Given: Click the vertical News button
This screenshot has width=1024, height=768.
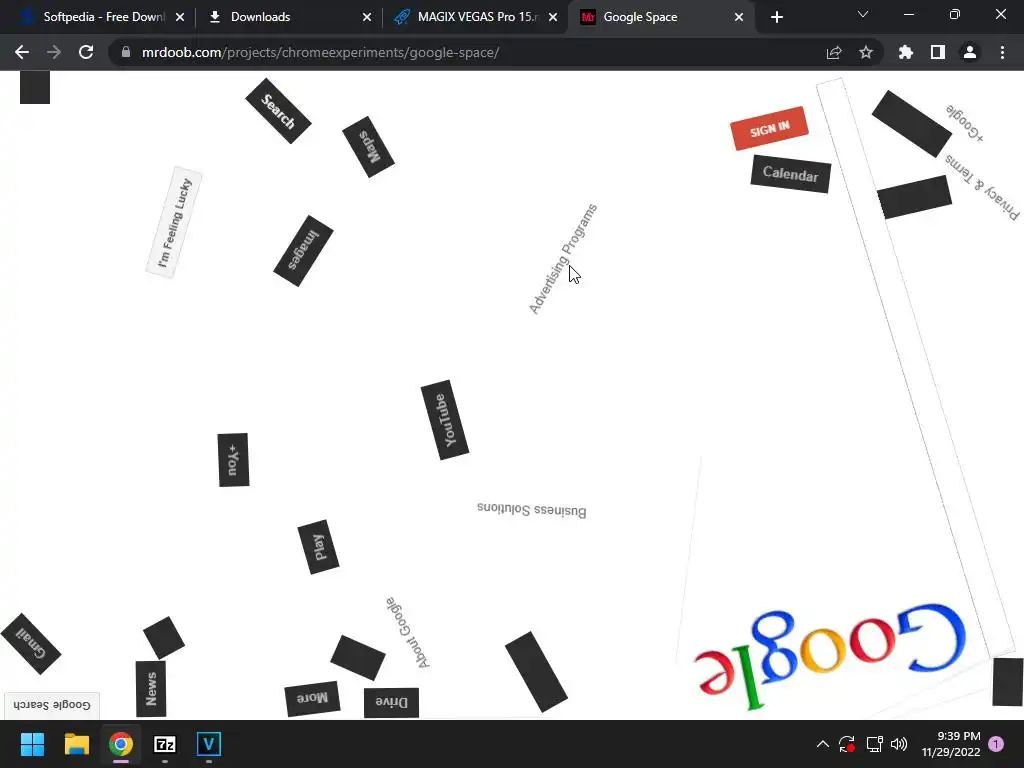Looking at the screenshot, I should pos(151,688).
